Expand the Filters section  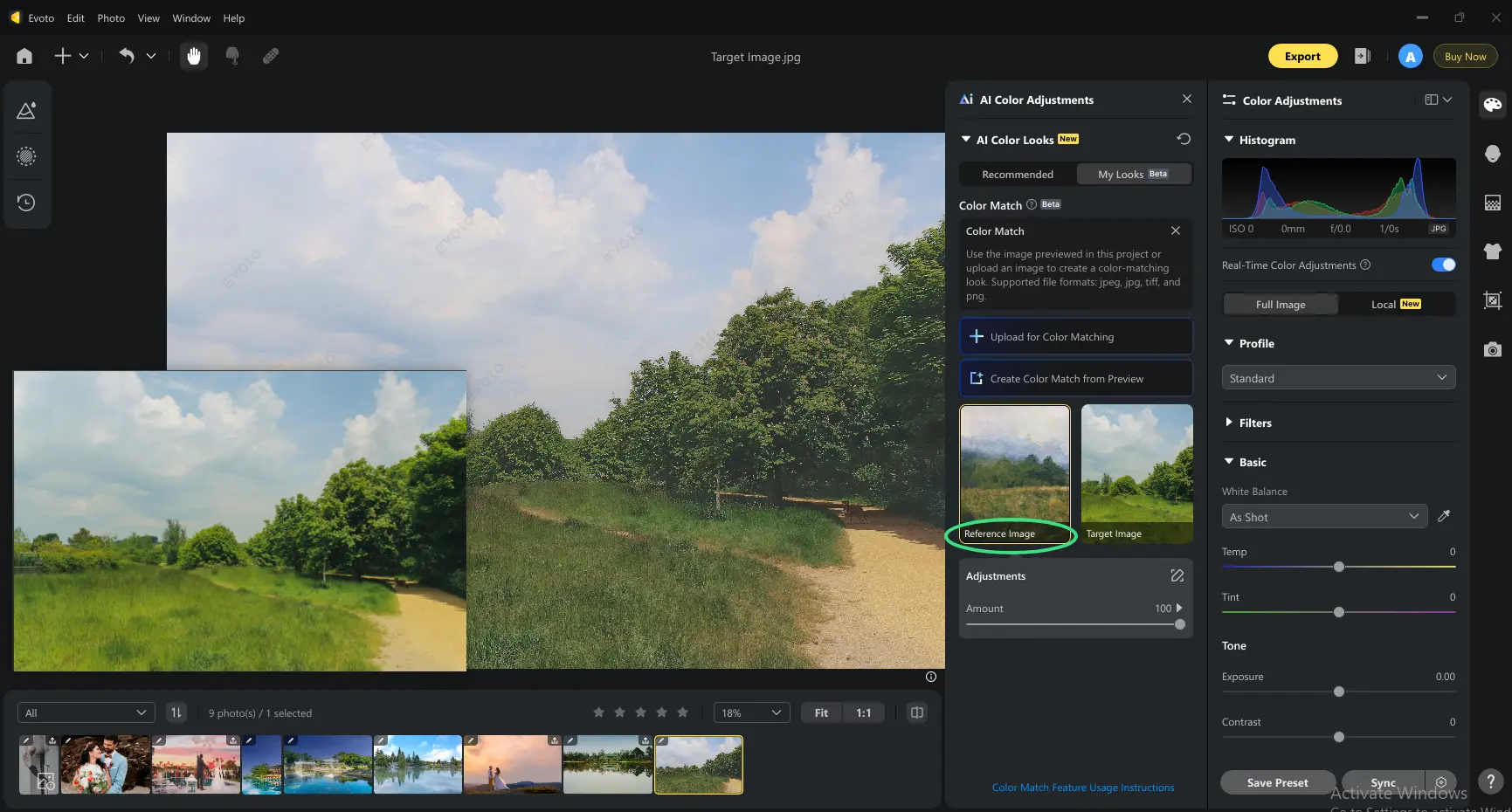coord(1229,422)
